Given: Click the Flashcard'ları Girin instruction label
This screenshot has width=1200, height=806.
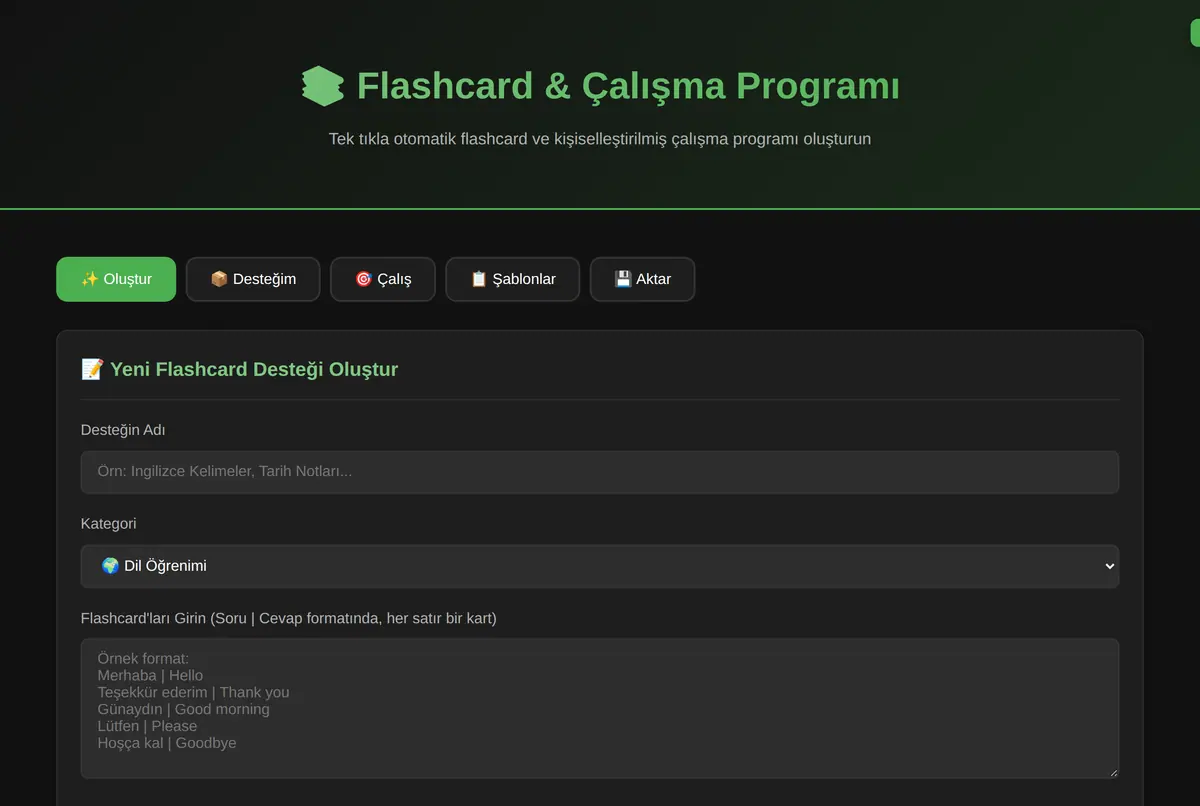Looking at the screenshot, I should pos(289,618).
